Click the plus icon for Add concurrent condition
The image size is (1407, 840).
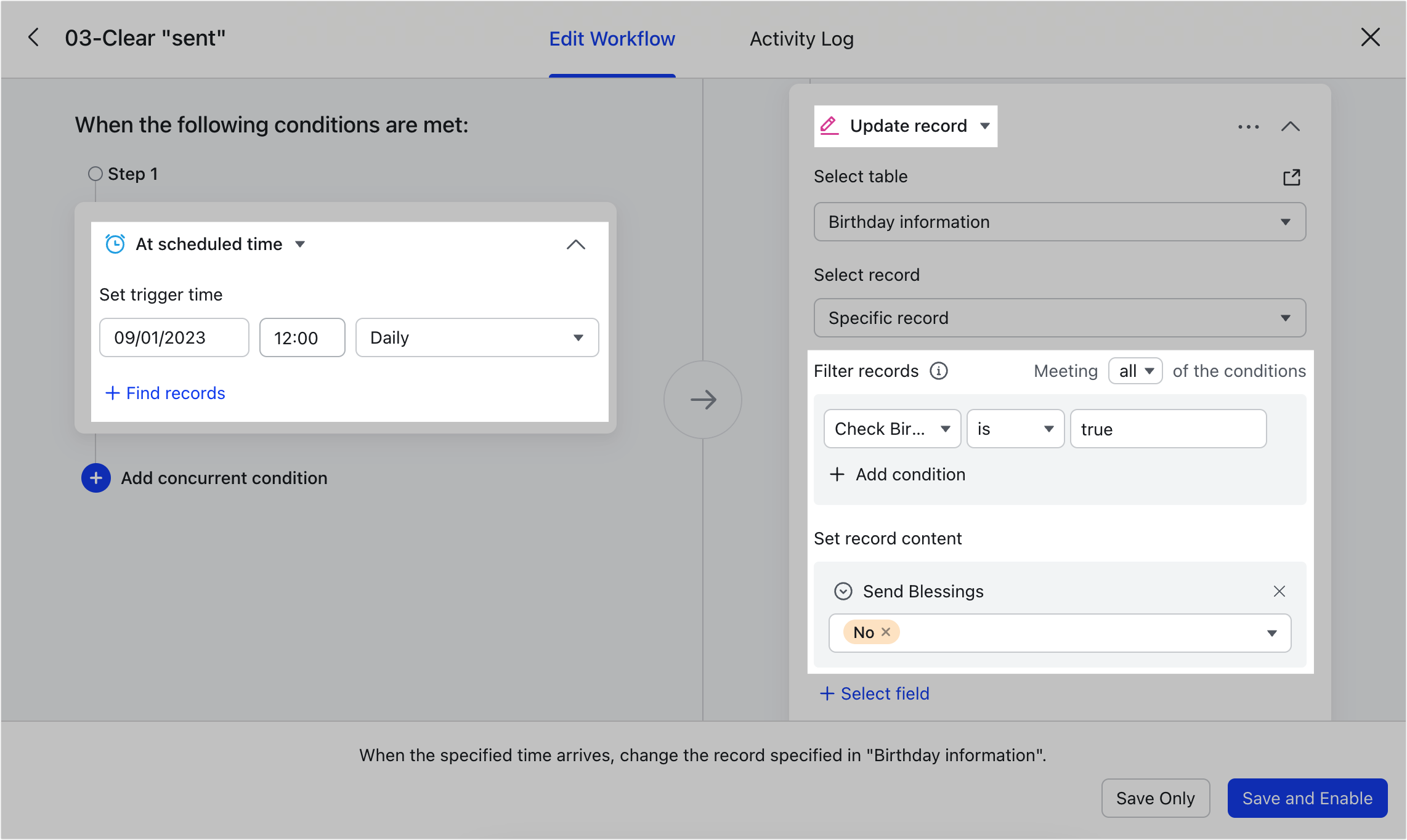coord(95,478)
